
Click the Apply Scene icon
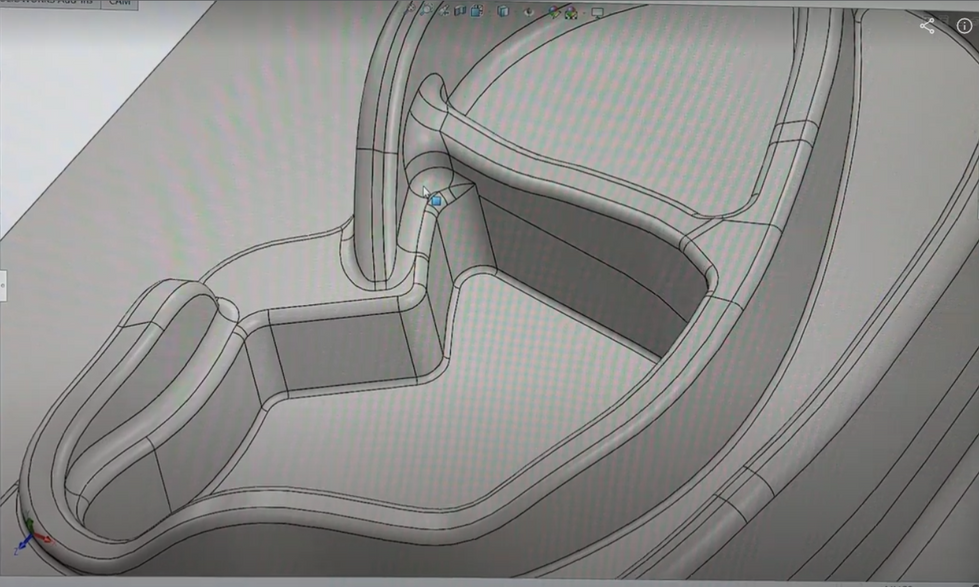pos(571,11)
